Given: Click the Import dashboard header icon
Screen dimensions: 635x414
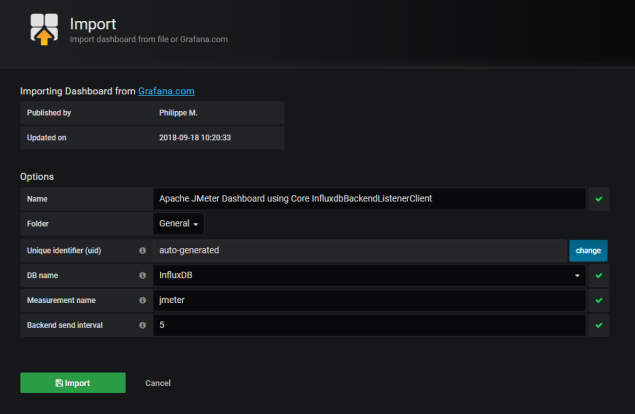Looking at the screenshot, I should [x=44, y=30].
